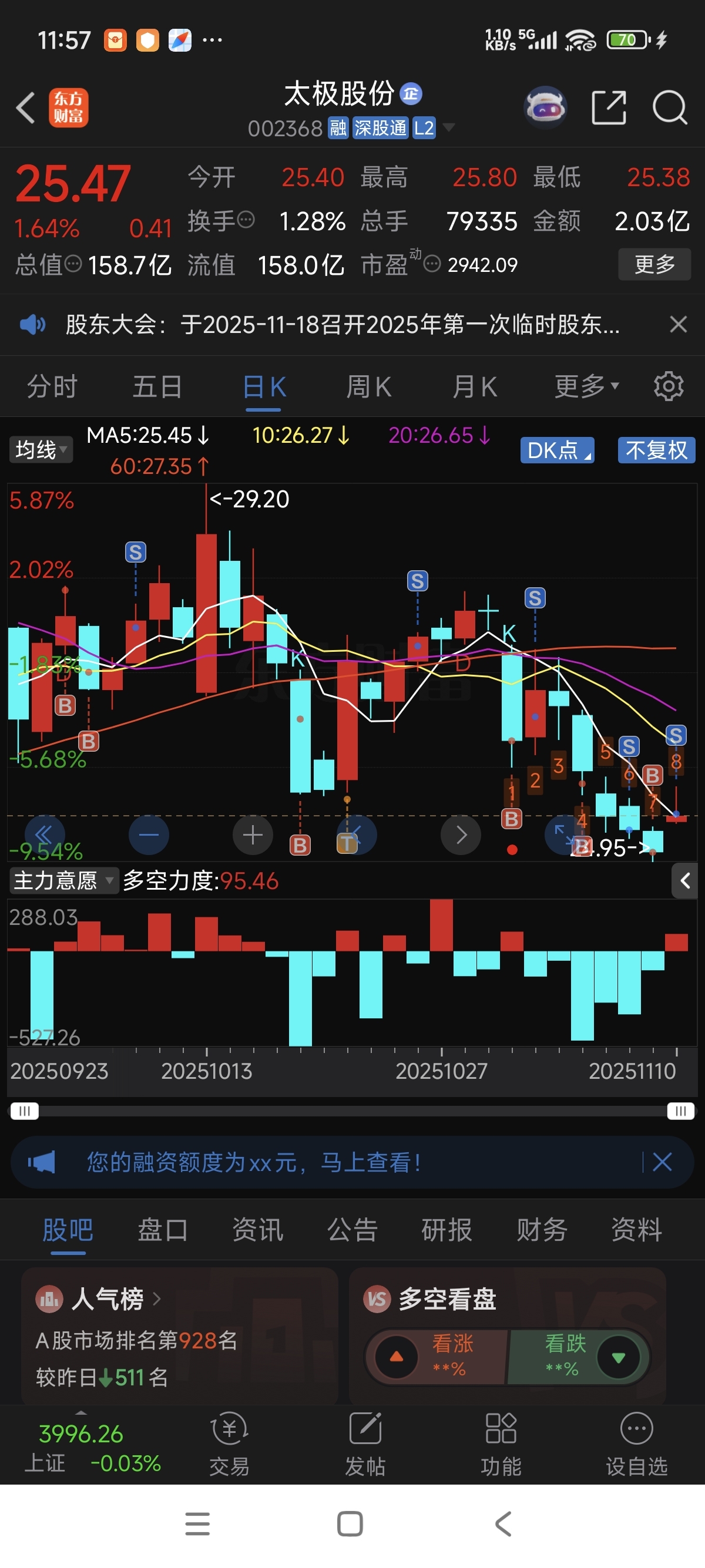This screenshot has height=1568, width=705.
Task: Open the 东方财富 logo icon
Action: (x=68, y=107)
